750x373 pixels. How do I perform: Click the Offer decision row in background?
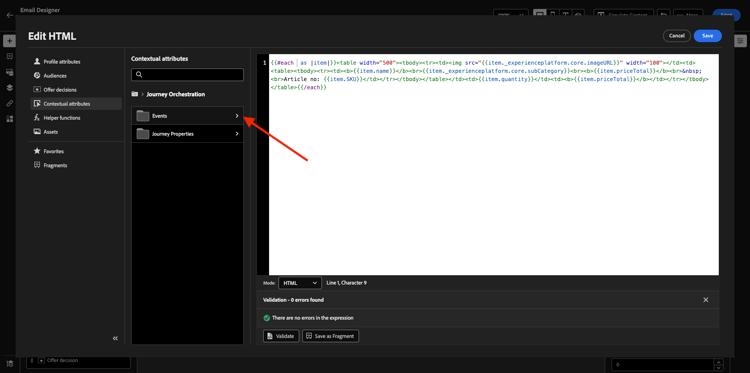[78, 361]
